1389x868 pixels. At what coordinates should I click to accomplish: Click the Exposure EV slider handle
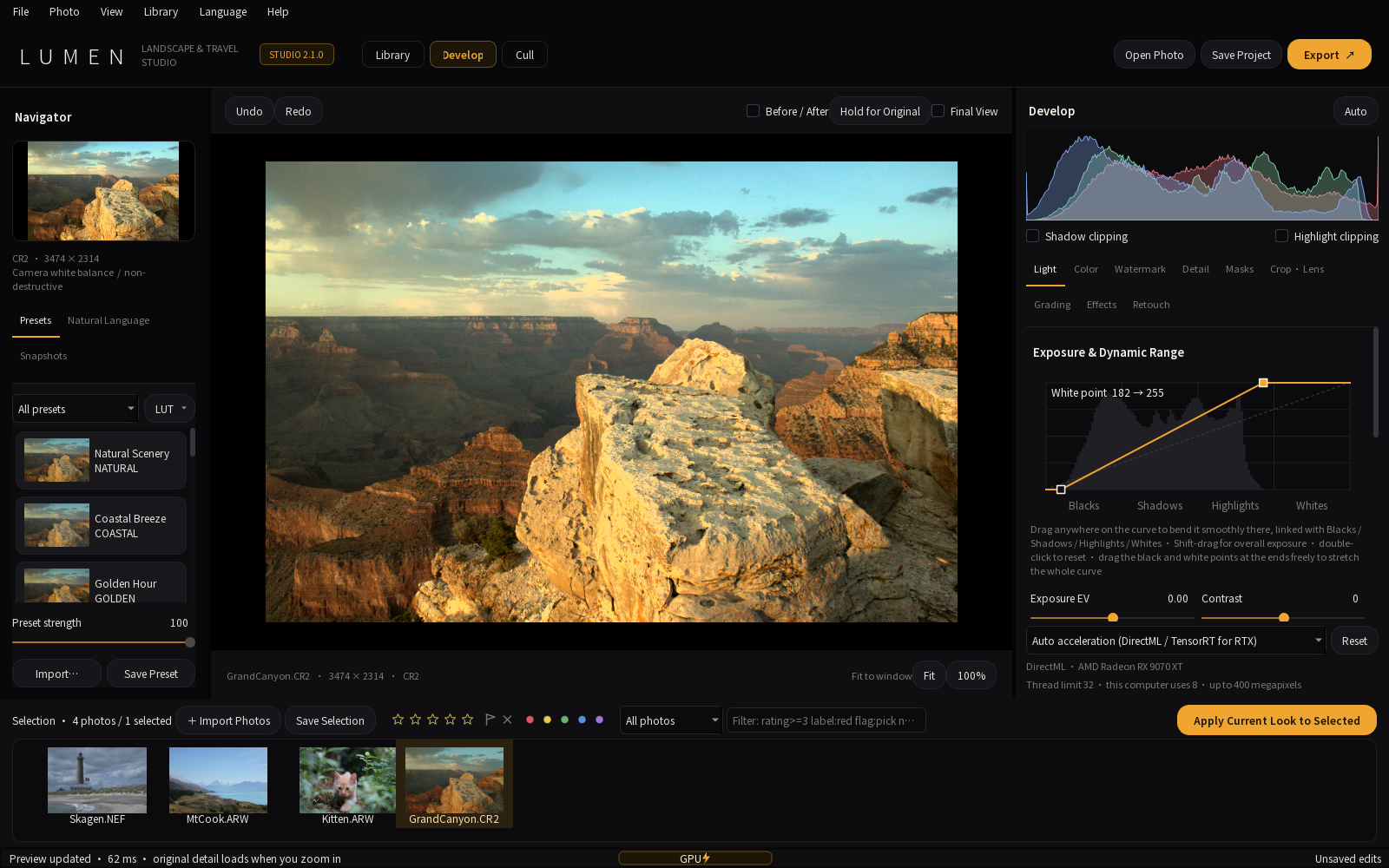tap(1113, 618)
